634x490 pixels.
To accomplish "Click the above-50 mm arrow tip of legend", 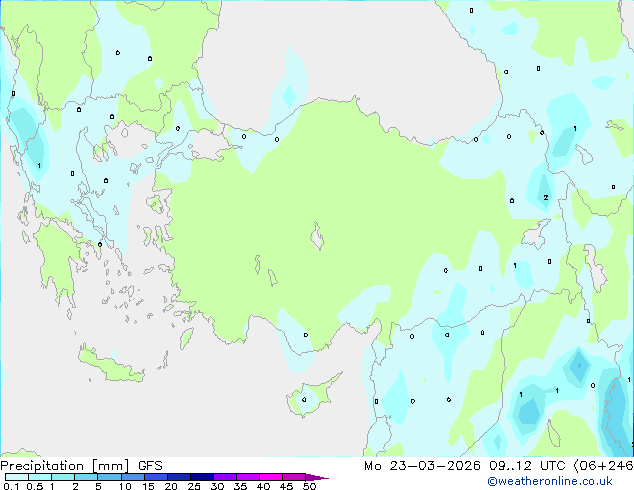I will click(x=317, y=477).
